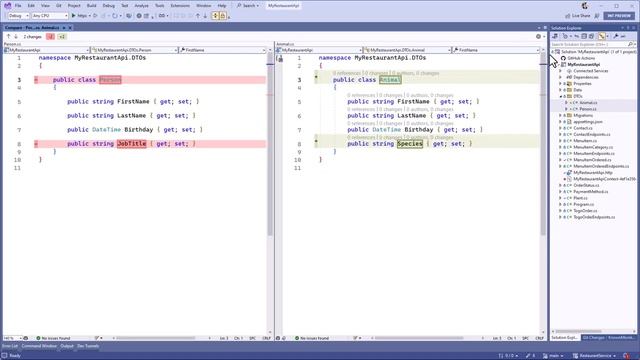The width and height of the screenshot is (640, 360).
Task: Open the Git menu
Action: tap(59, 6)
